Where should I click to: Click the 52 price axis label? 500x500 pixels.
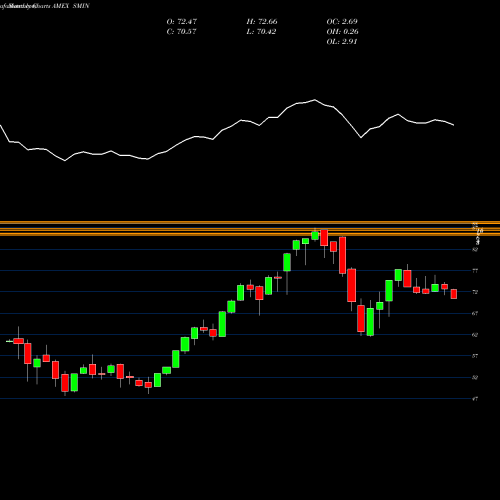click(x=476, y=377)
